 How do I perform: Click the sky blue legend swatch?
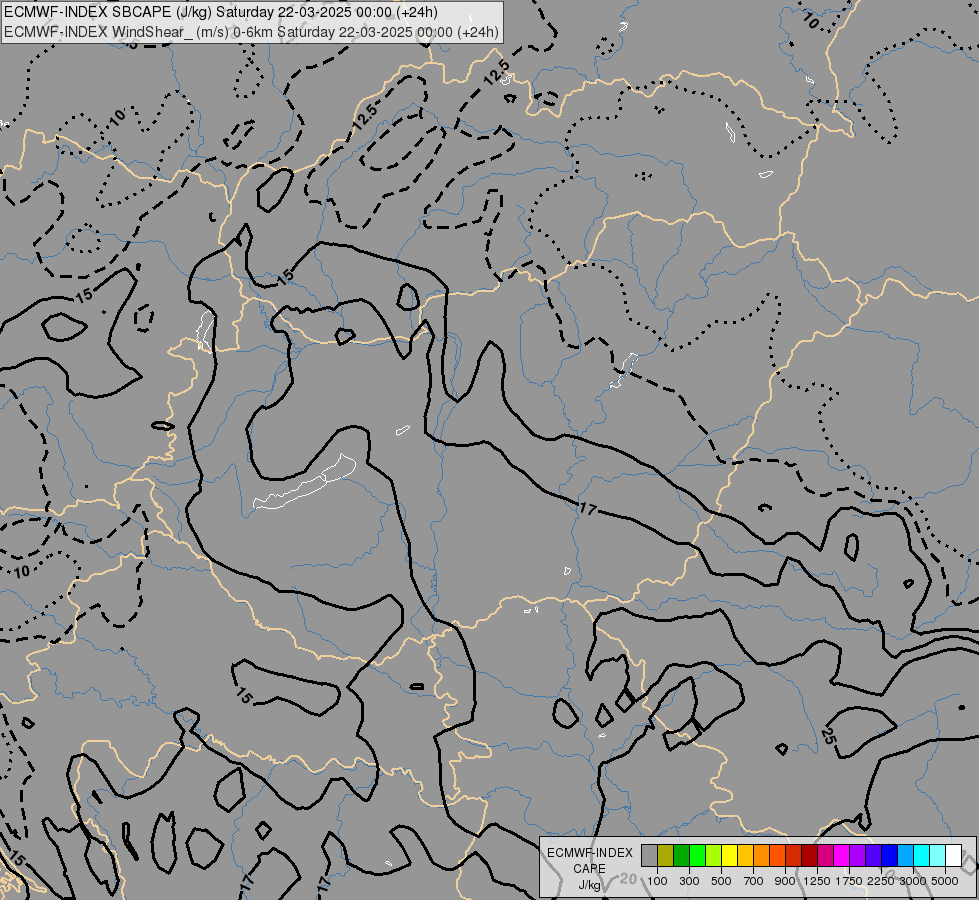pyautogui.click(x=905, y=856)
